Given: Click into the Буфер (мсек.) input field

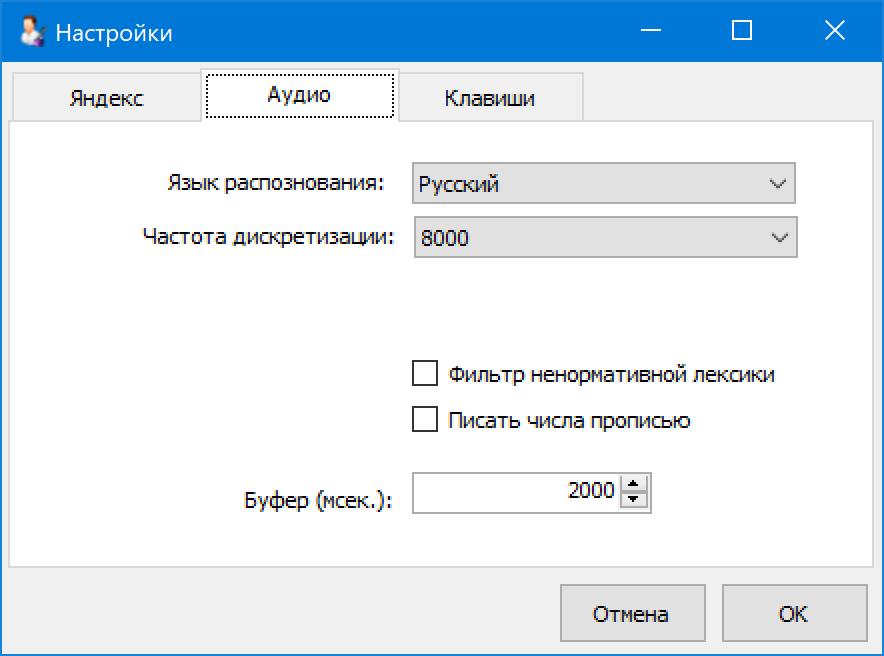Looking at the screenshot, I should [x=515, y=492].
